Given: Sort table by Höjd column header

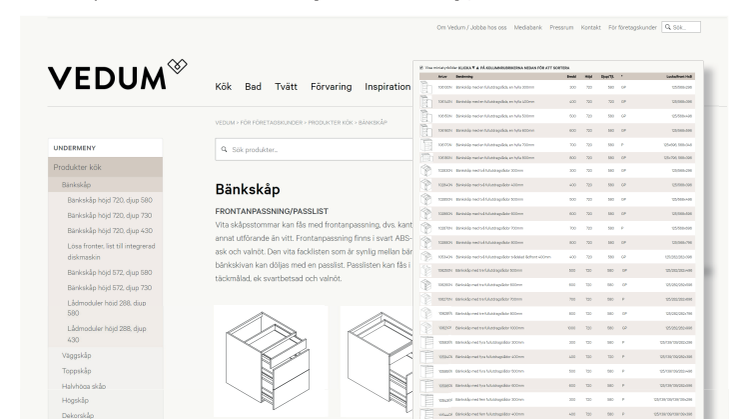Looking at the screenshot, I should 589,76.
